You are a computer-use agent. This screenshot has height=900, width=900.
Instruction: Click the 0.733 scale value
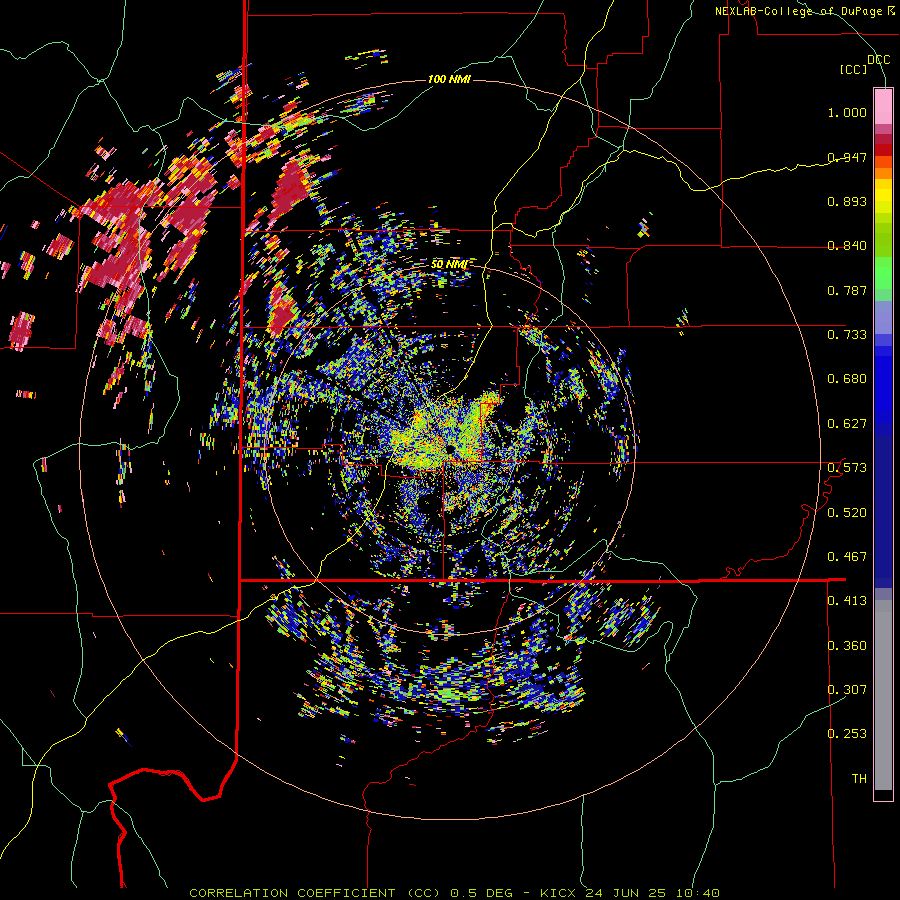coord(847,334)
